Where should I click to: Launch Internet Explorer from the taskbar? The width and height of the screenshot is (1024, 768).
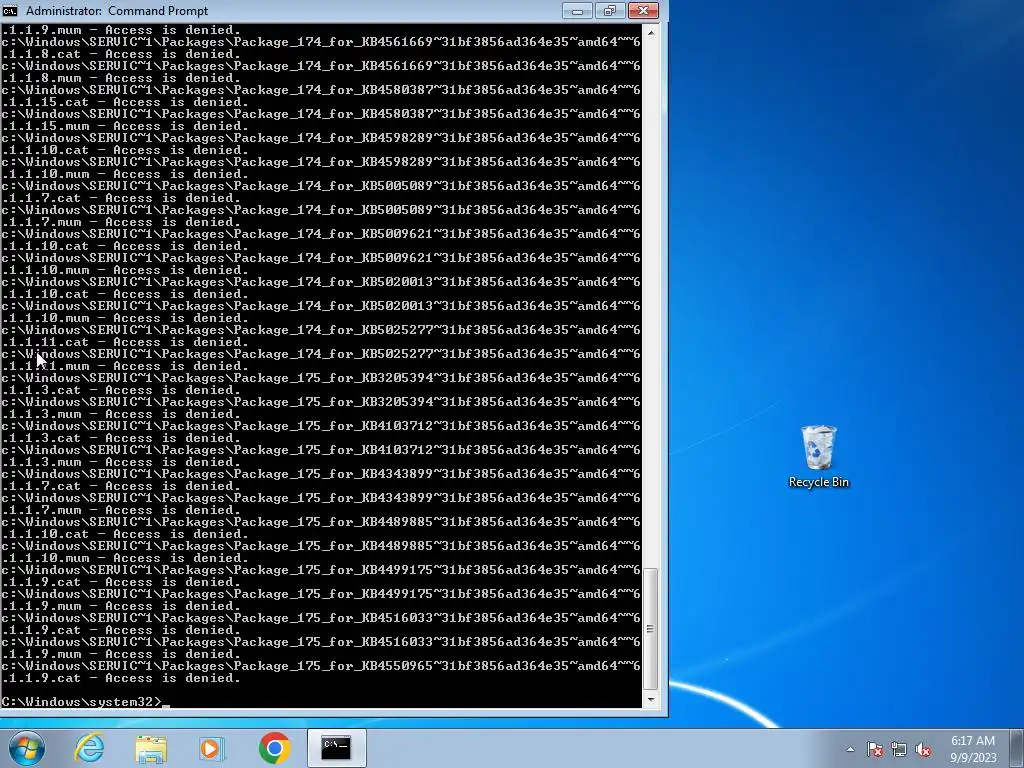(89, 748)
